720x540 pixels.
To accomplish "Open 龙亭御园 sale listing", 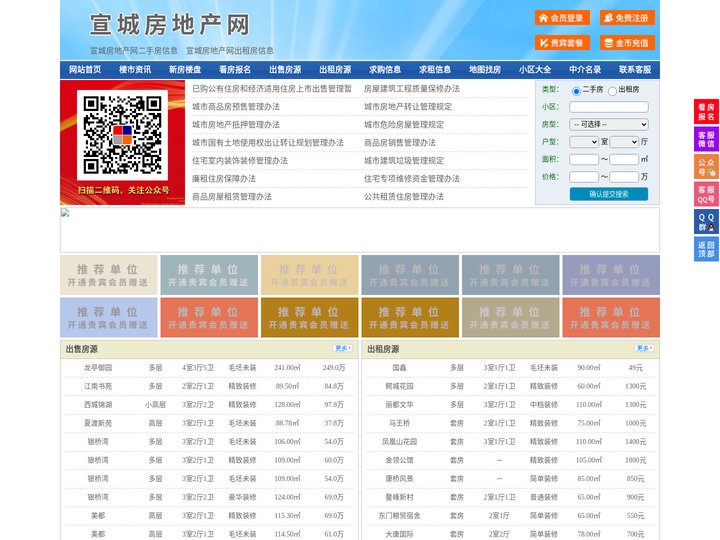I will [98, 367].
